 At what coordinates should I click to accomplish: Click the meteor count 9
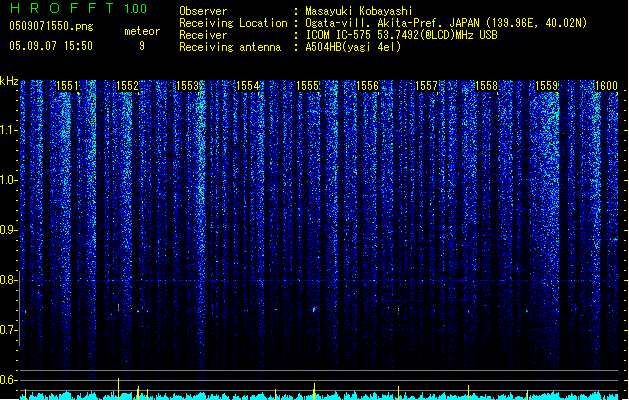pos(142,46)
